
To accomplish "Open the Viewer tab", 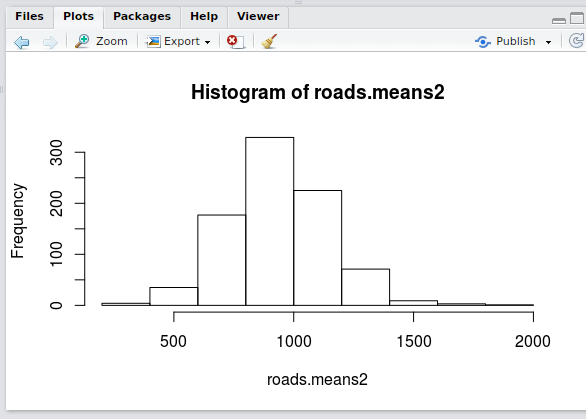I will coord(258,17).
